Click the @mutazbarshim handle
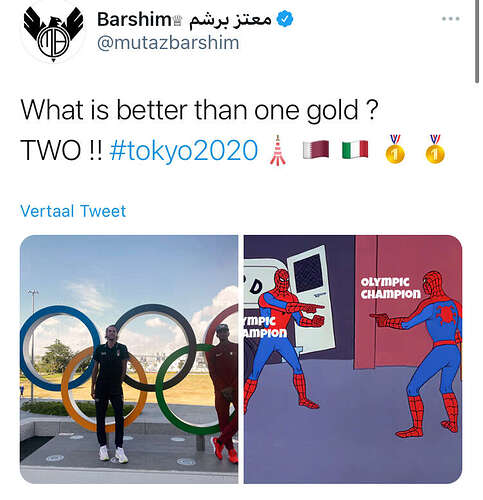Image resolution: width=483 pixels, height=500 pixels. click(168, 43)
